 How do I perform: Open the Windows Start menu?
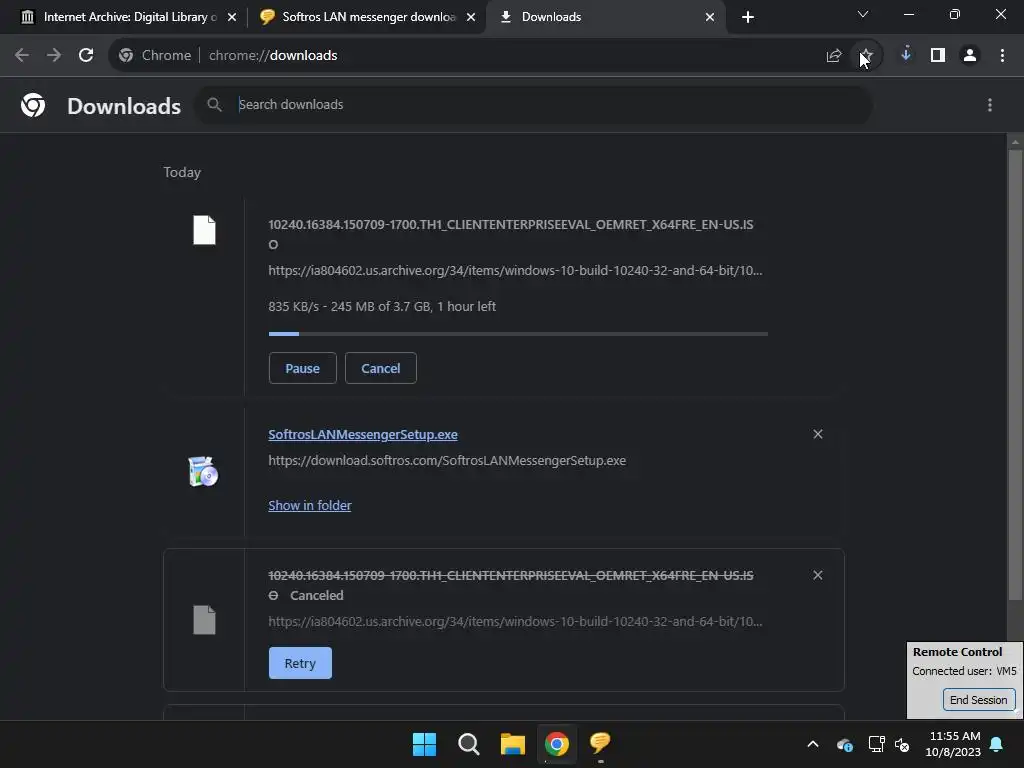[424, 744]
